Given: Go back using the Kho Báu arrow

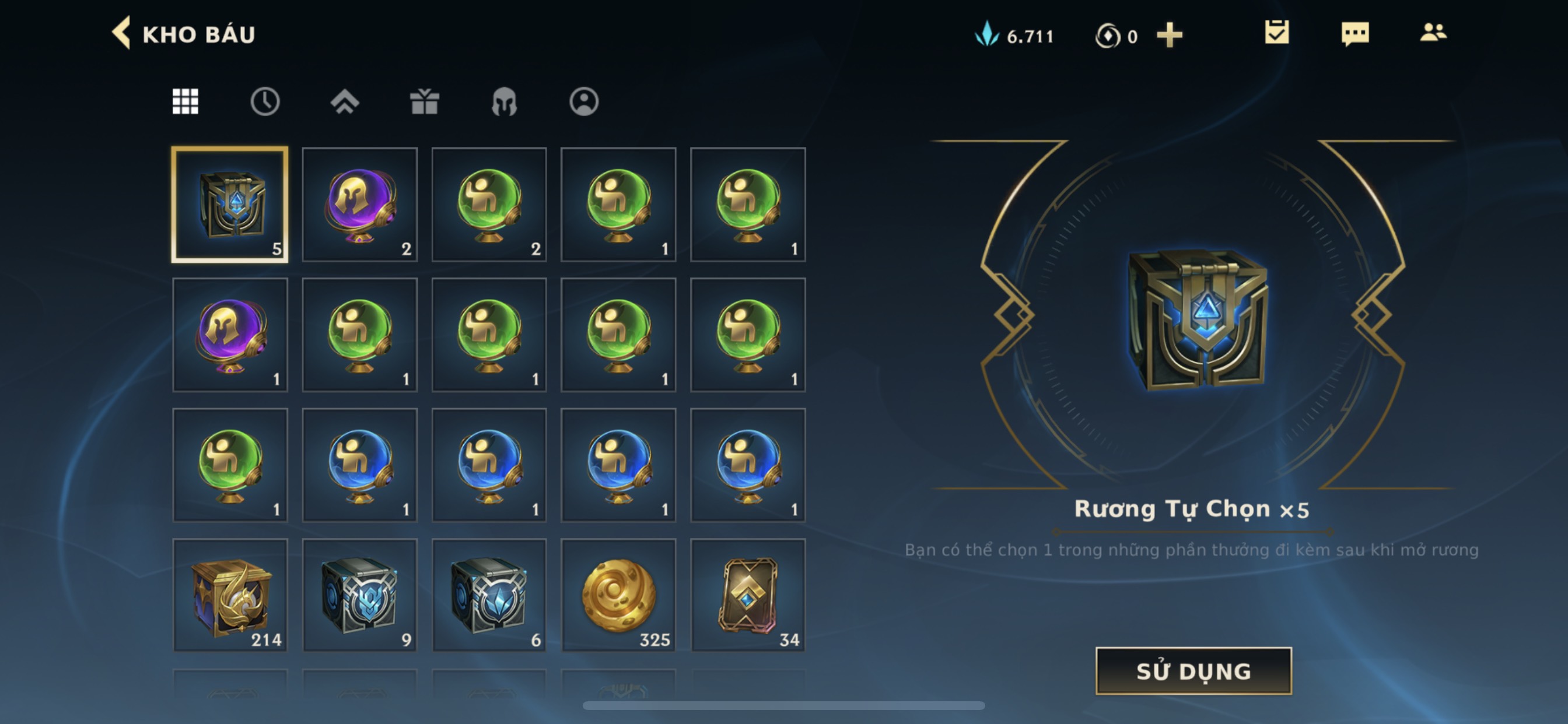Looking at the screenshot, I should [x=121, y=33].
